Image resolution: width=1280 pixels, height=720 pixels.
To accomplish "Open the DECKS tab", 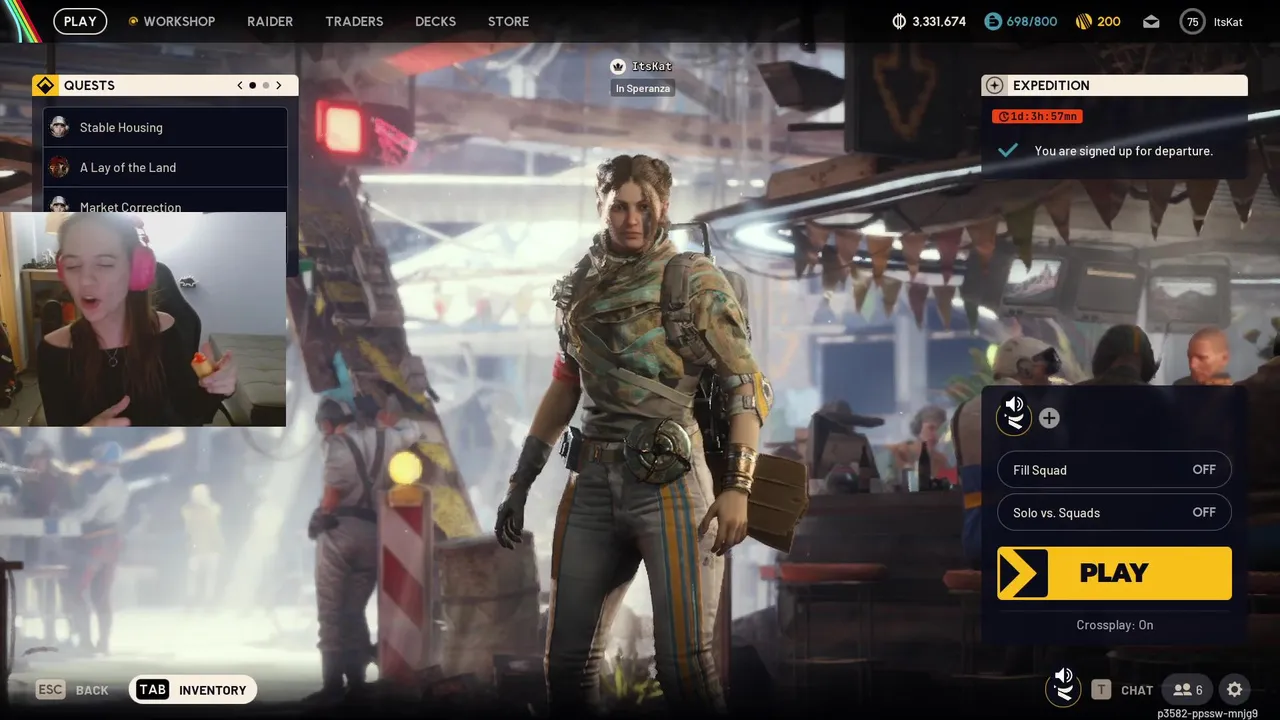I will 435,21.
